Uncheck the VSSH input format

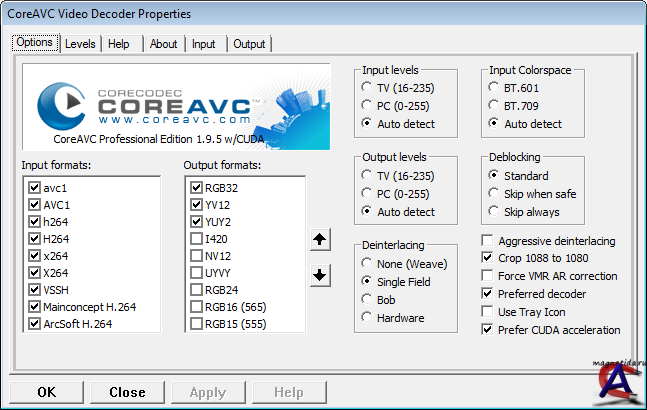coord(35,289)
